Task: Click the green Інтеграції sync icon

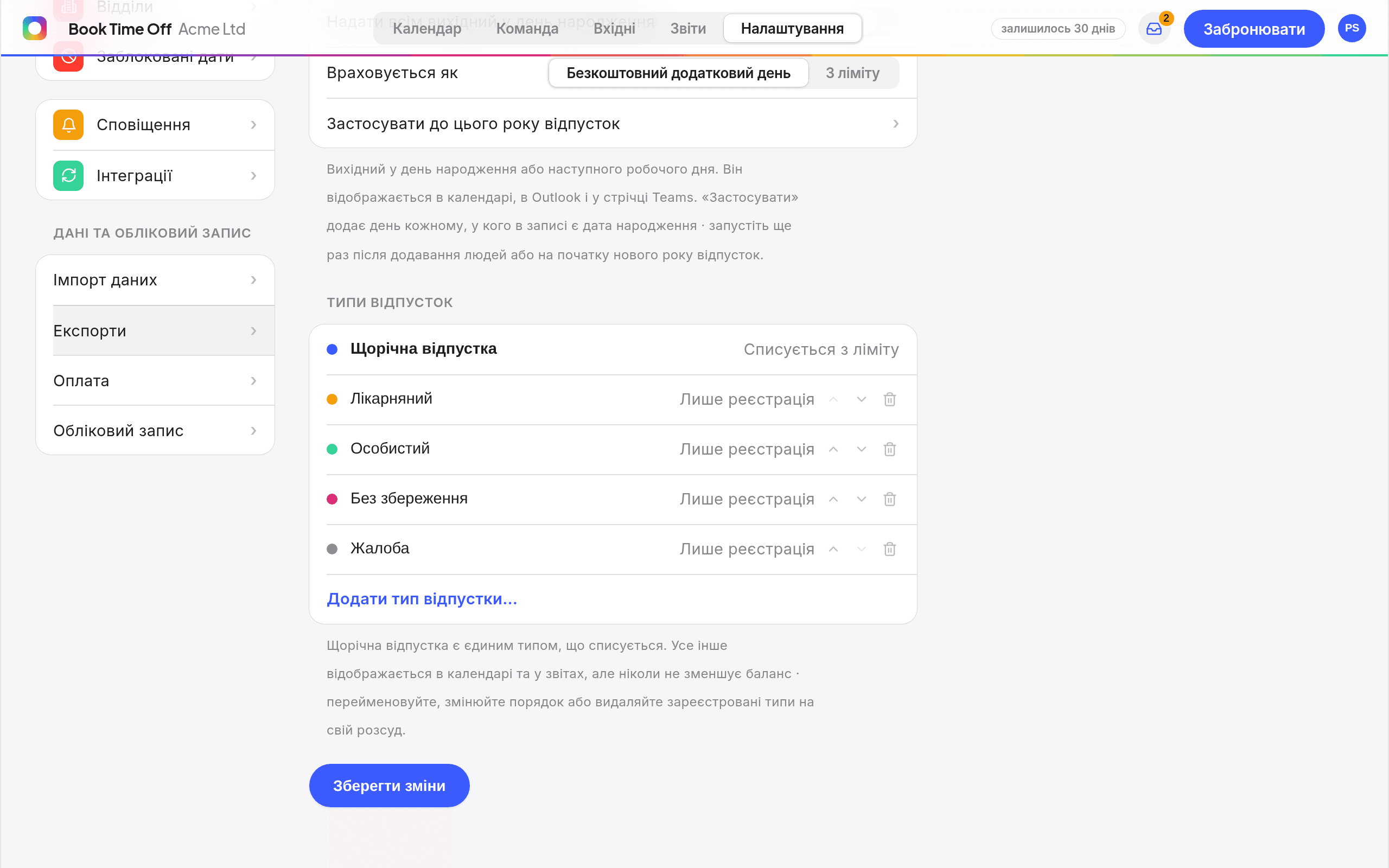Action: pos(68,176)
